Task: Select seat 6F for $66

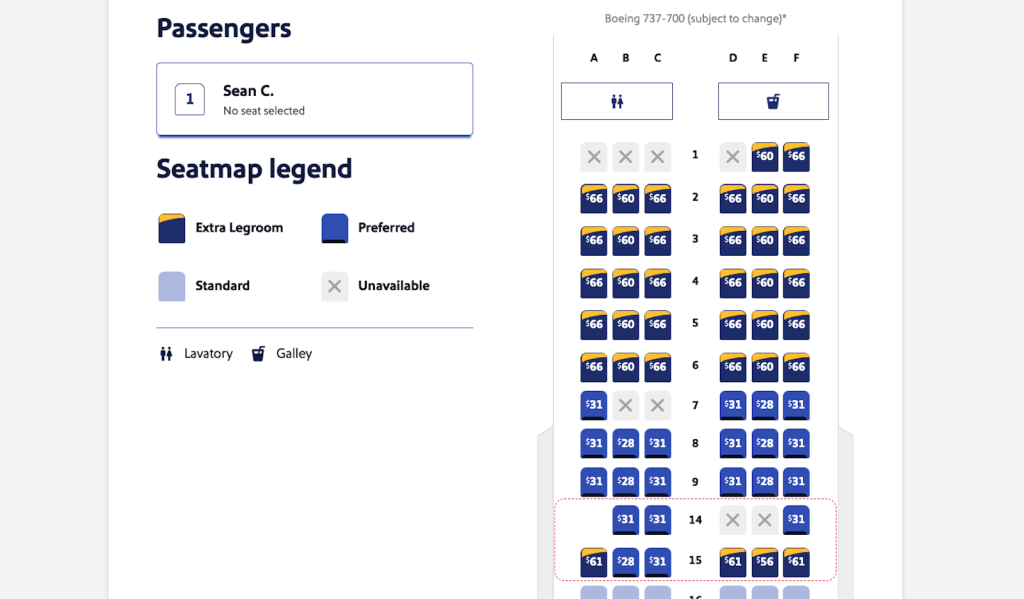Action: [797, 367]
